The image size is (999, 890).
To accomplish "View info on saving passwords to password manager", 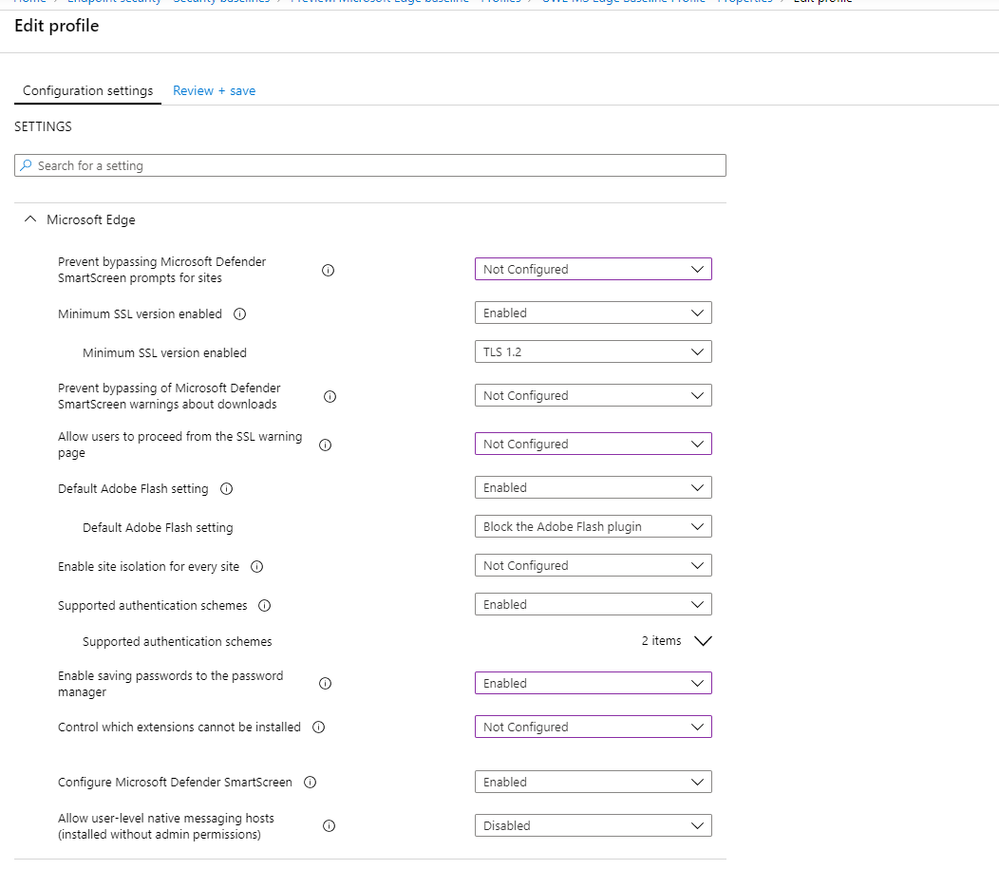I will coord(325,684).
